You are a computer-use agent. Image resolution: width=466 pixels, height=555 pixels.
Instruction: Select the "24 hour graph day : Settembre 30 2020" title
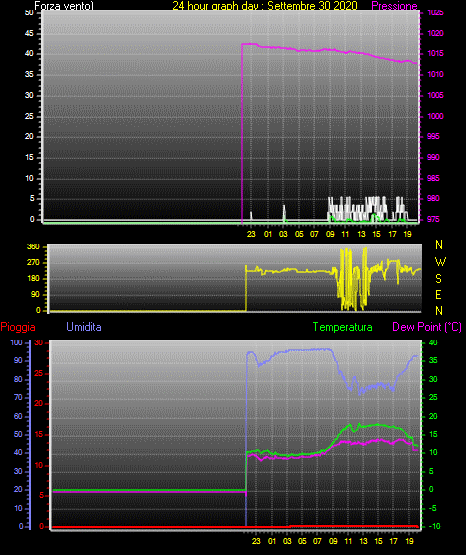tap(265, 5)
